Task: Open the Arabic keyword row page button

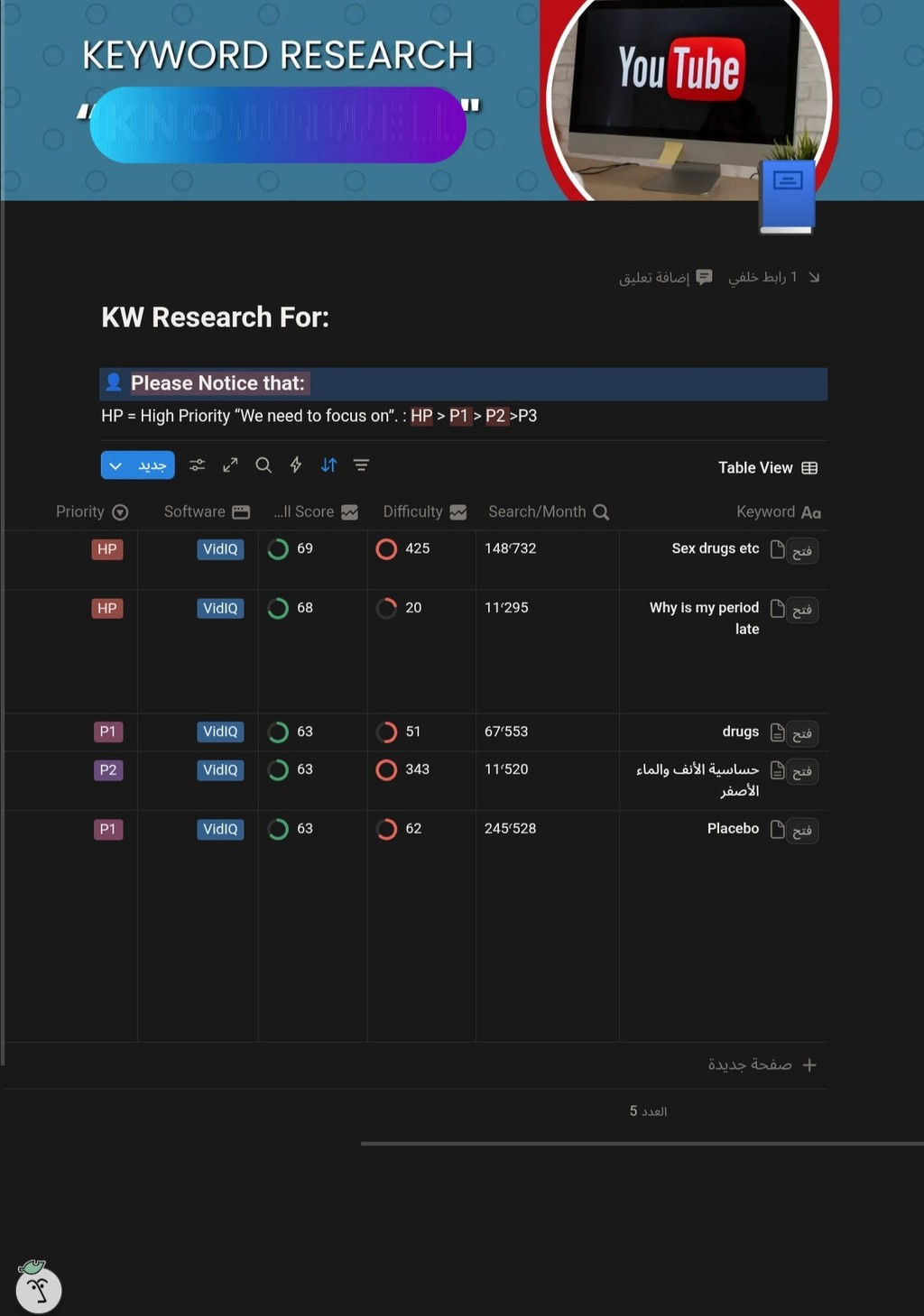Action: pyautogui.click(x=802, y=772)
